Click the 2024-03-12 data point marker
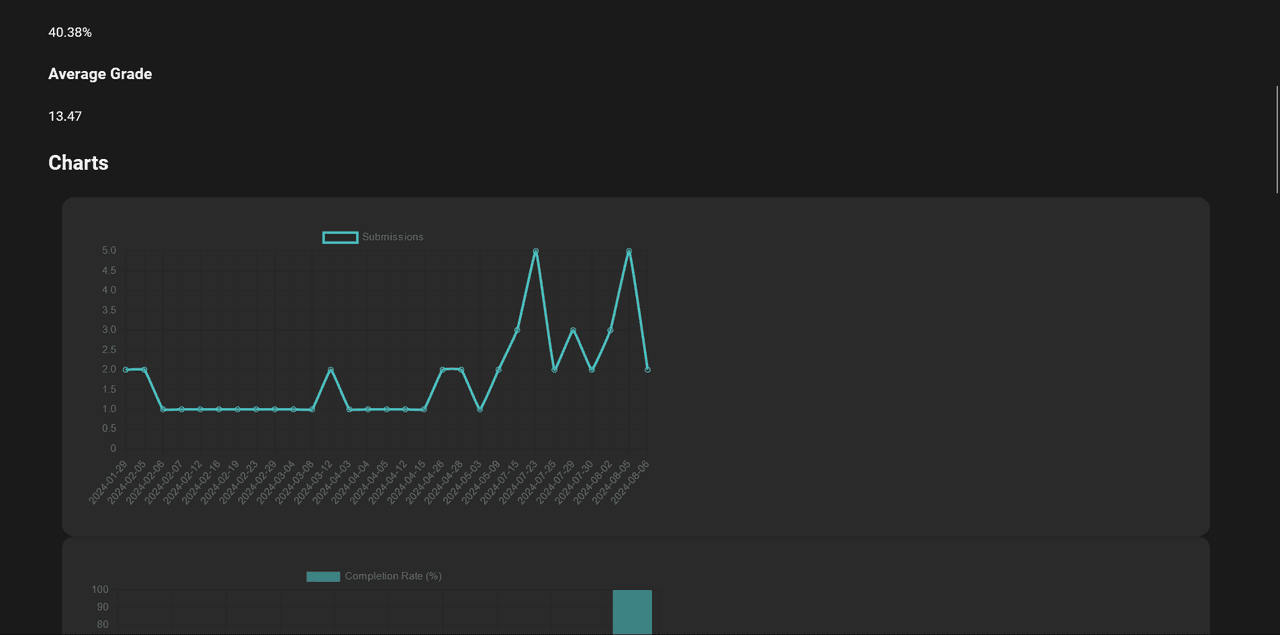Screen dimensions: 1280x635 point(331,370)
